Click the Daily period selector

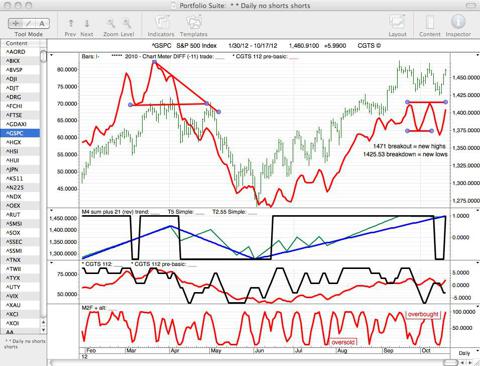[x=464, y=353]
